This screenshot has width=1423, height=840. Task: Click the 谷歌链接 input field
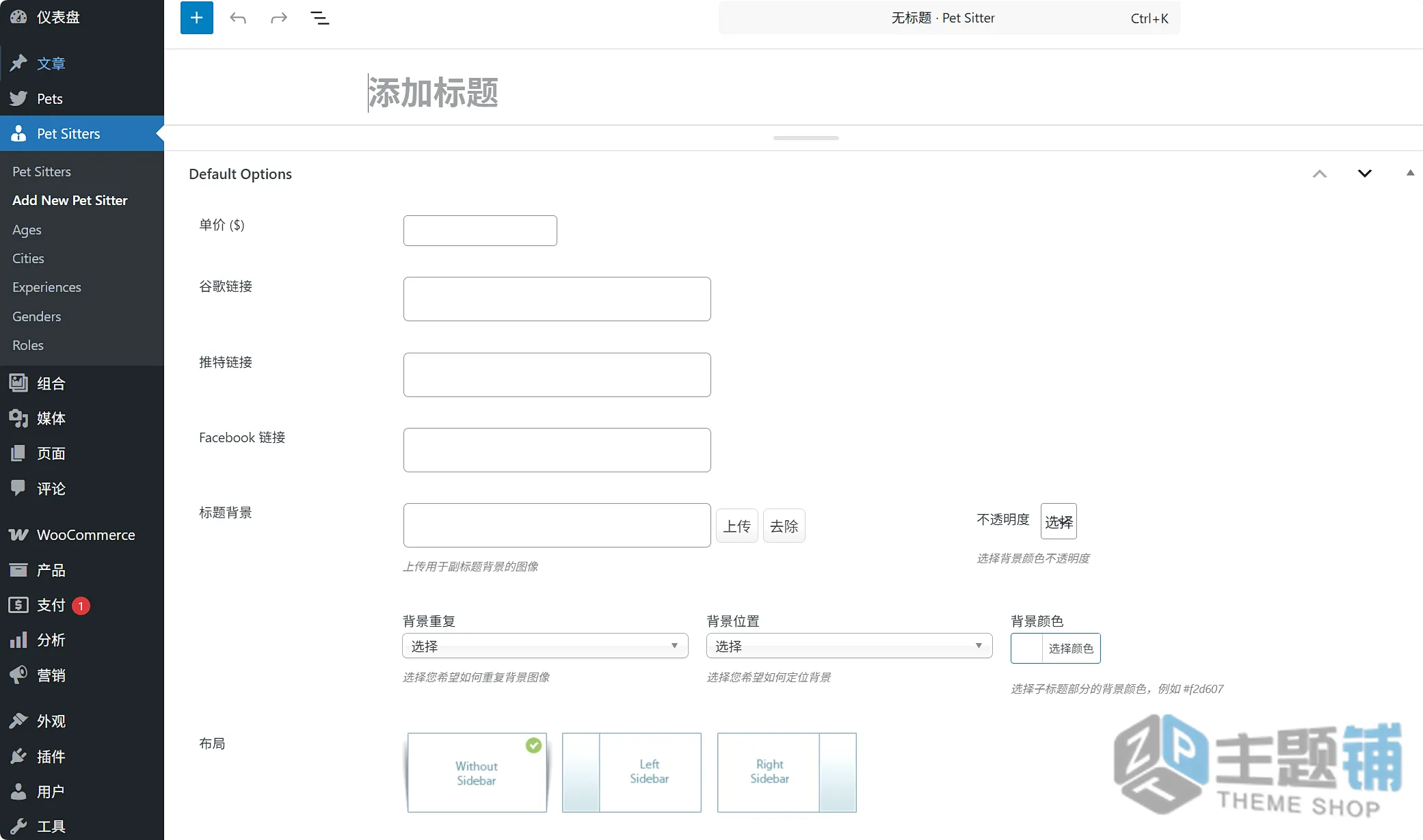[557, 299]
